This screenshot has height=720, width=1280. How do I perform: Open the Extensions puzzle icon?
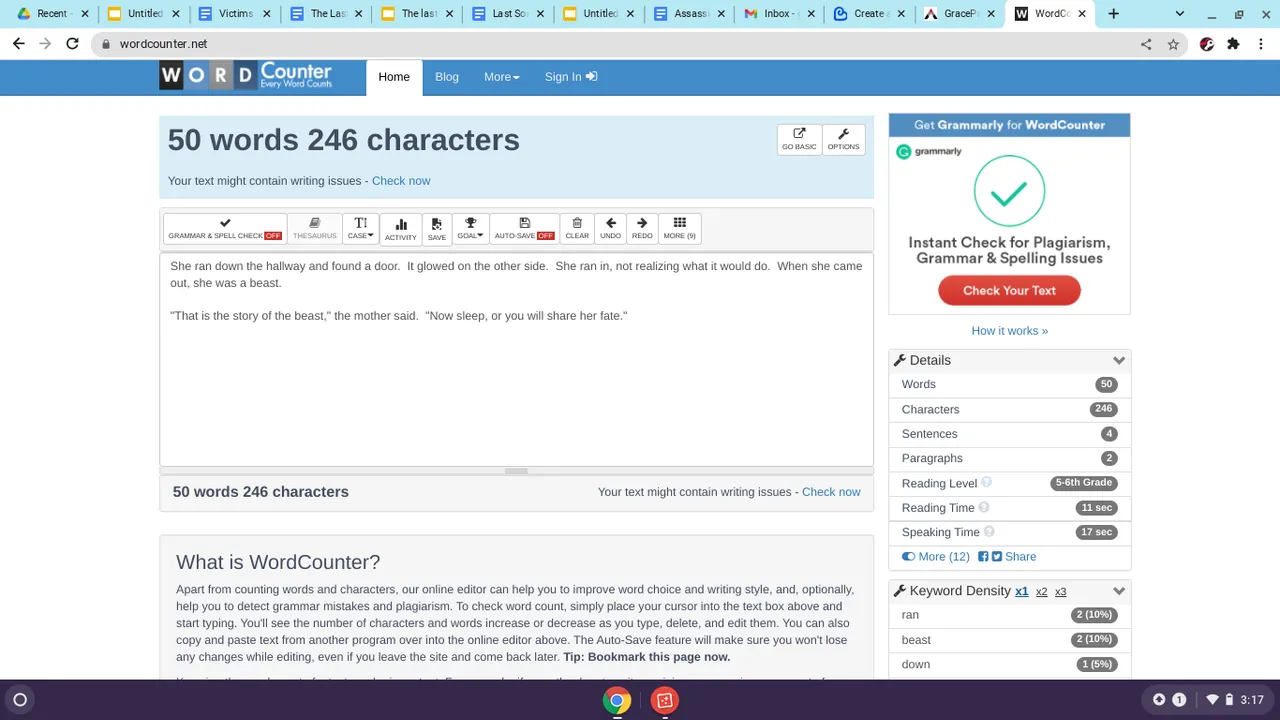(1233, 44)
